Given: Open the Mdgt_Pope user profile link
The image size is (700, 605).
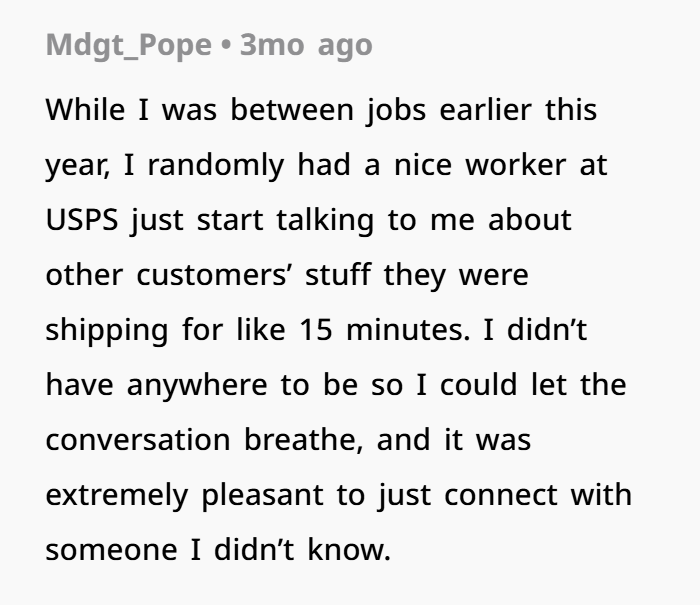Looking at the screenshot, I should [x=129, y=46].
